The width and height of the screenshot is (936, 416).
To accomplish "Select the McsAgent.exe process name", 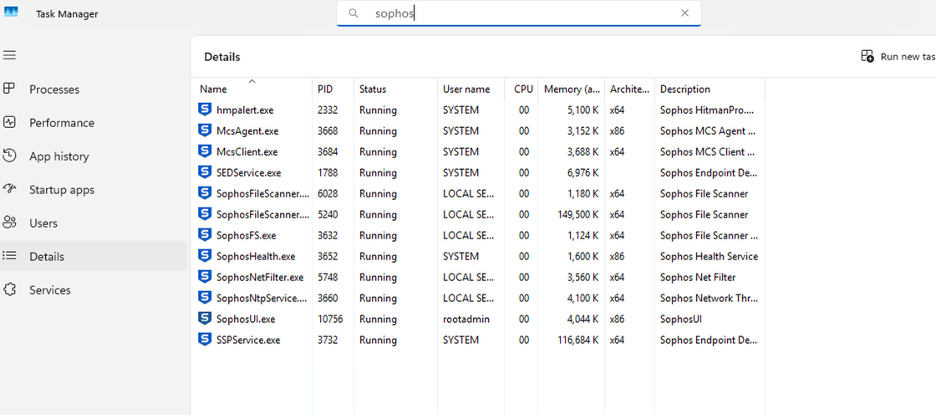I will pos(247,131).
